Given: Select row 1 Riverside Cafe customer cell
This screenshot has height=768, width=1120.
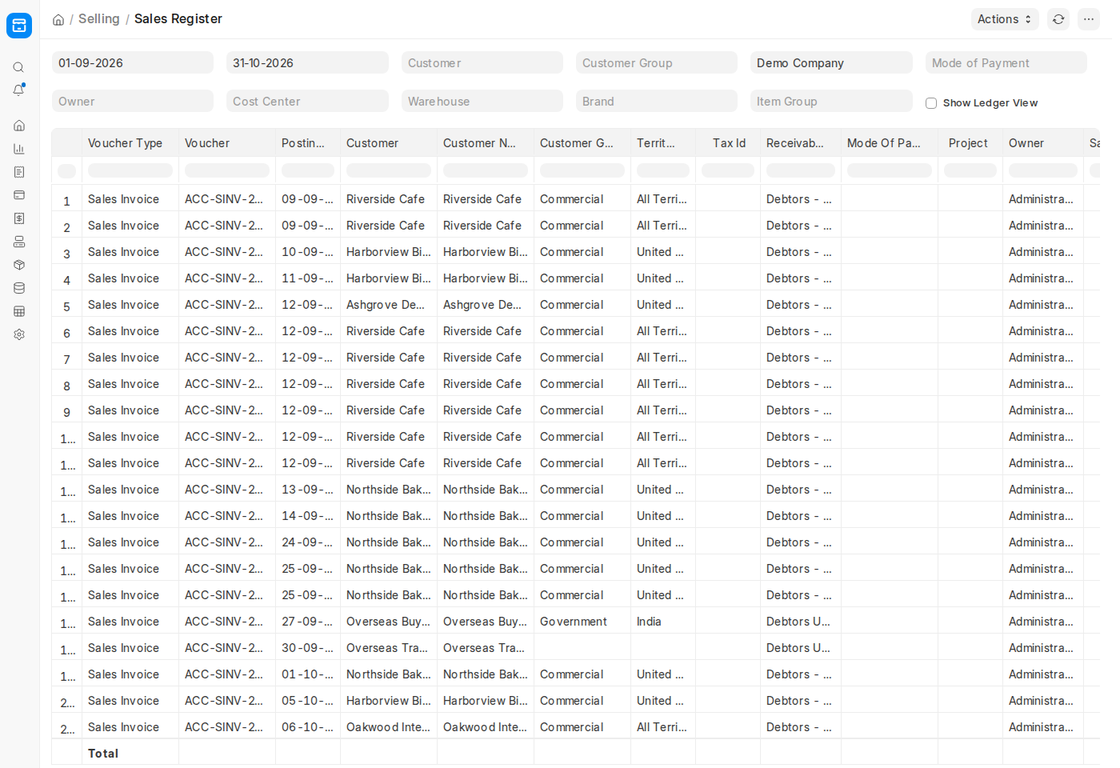Looking at the screenshot, I should [x=389, y=199].
